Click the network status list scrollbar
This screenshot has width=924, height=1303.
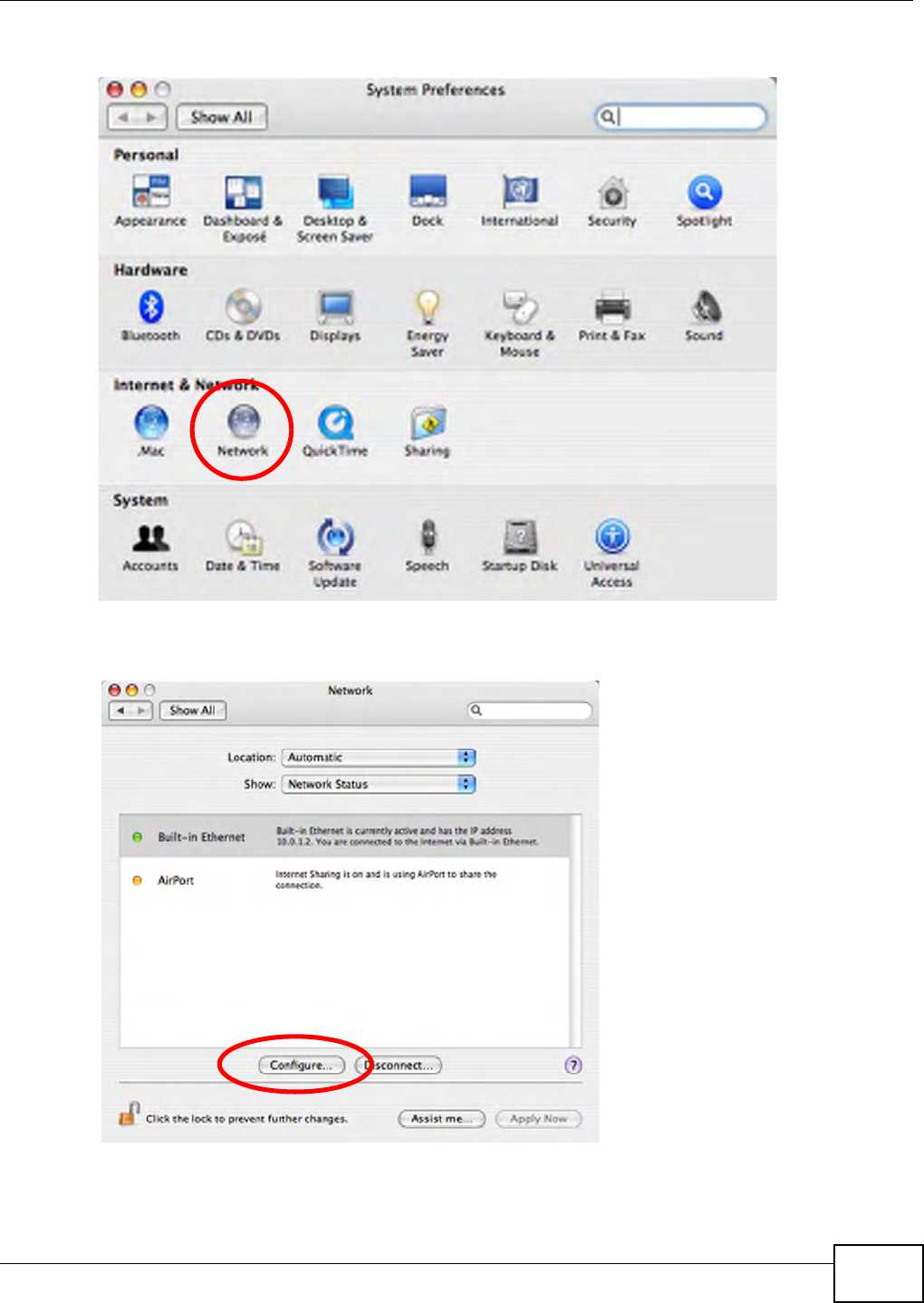[575, 931]
